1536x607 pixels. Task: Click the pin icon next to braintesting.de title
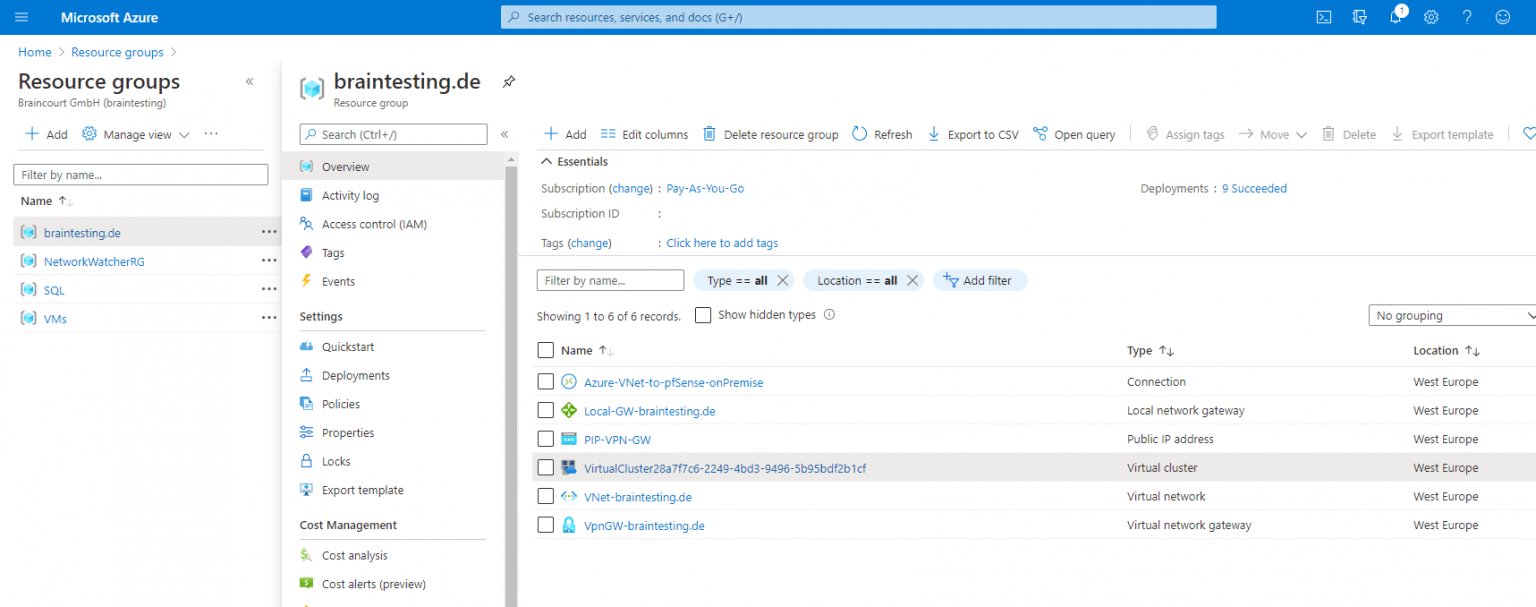(508, 82)
